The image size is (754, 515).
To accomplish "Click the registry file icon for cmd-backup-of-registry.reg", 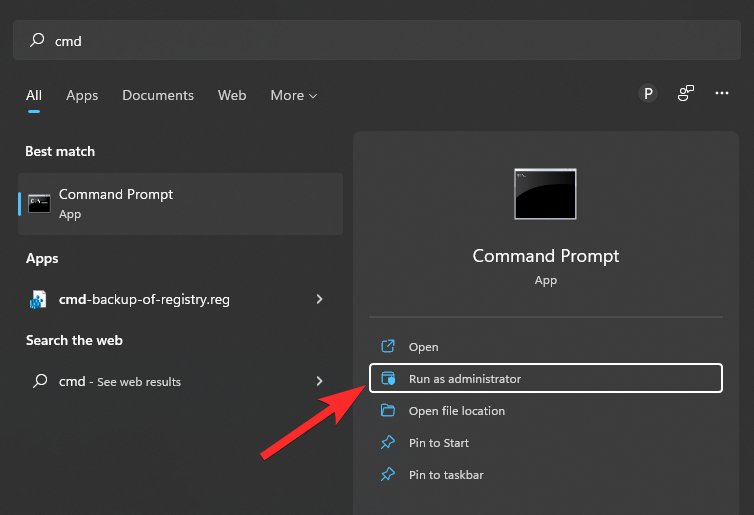I will tap(39, 299).
